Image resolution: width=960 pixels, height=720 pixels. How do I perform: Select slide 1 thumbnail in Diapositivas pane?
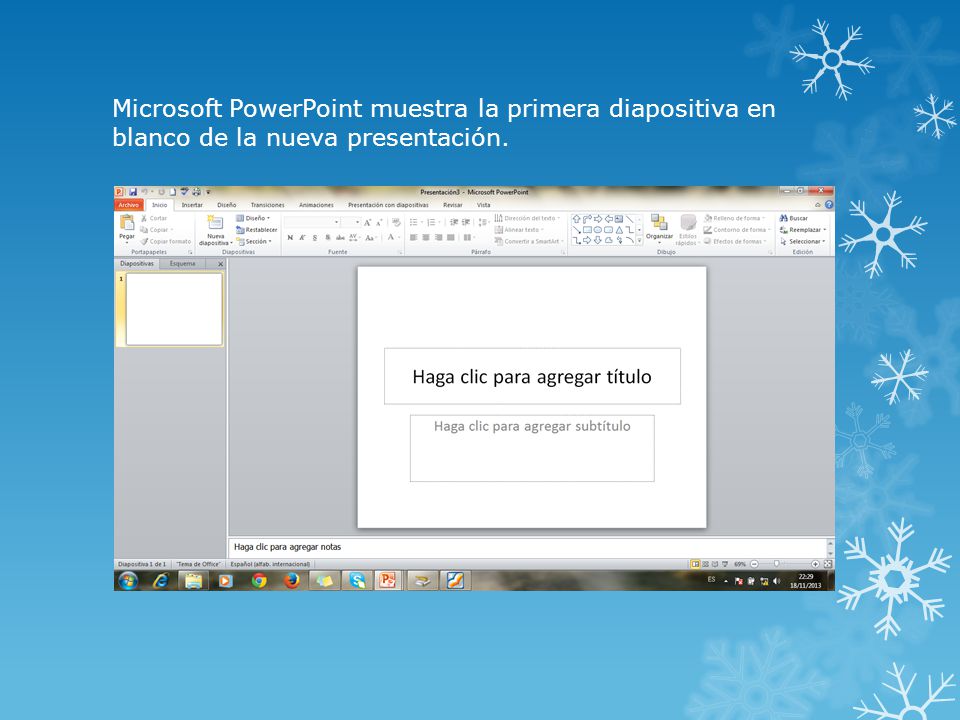[x=174, y=309]
